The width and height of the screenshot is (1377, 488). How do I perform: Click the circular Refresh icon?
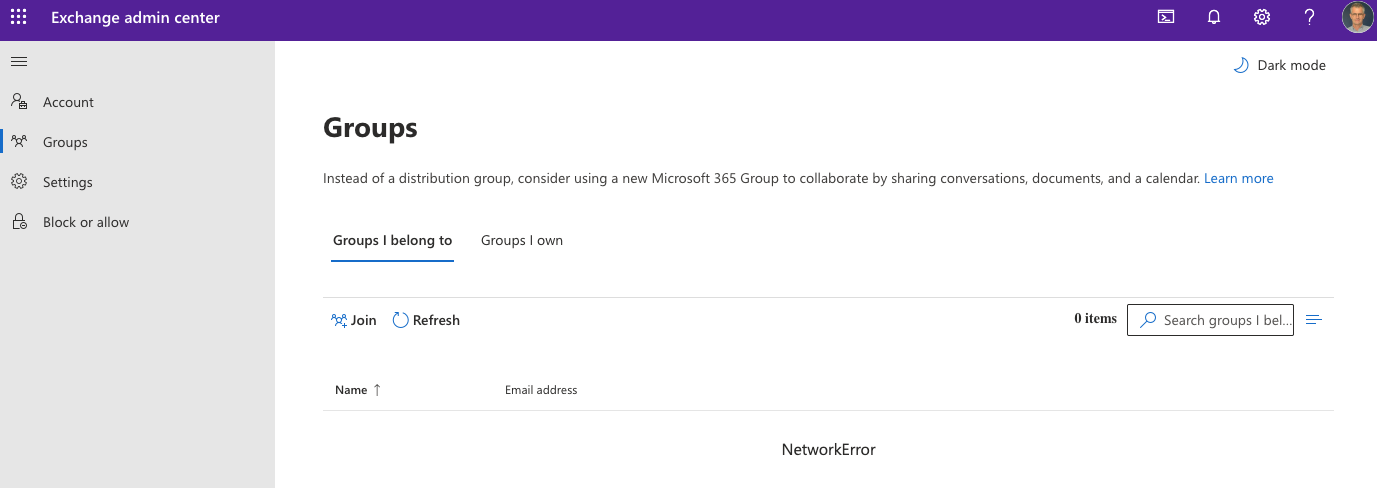click(x=400, y=320)
